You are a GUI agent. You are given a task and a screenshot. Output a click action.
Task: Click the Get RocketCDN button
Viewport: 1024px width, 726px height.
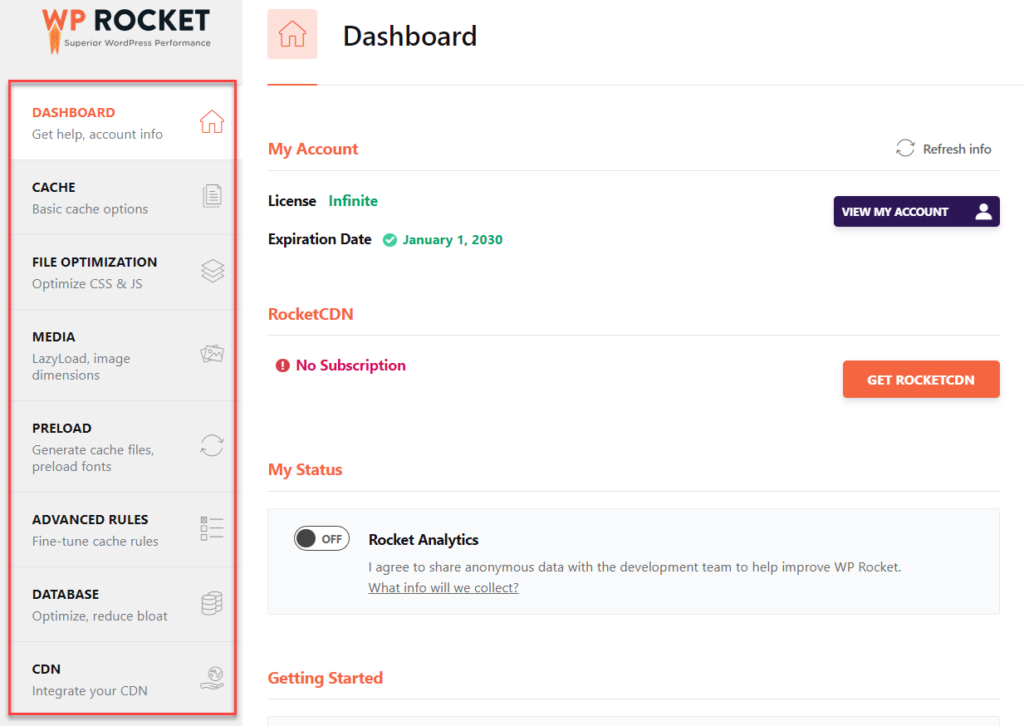921,379
